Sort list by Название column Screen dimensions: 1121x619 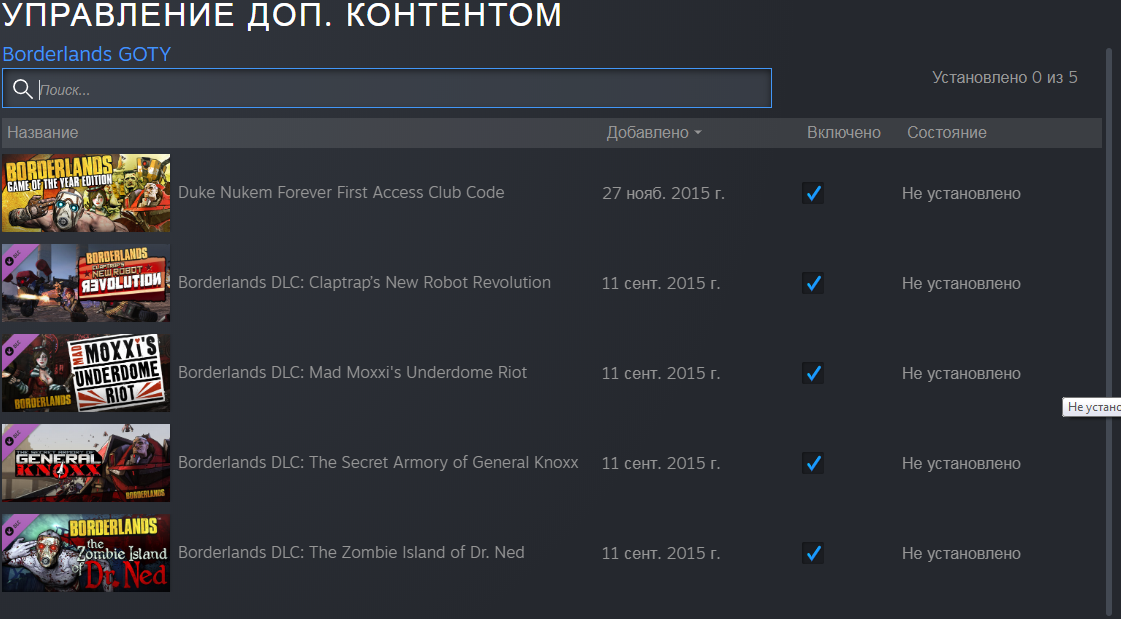click(x=43, y=132)
